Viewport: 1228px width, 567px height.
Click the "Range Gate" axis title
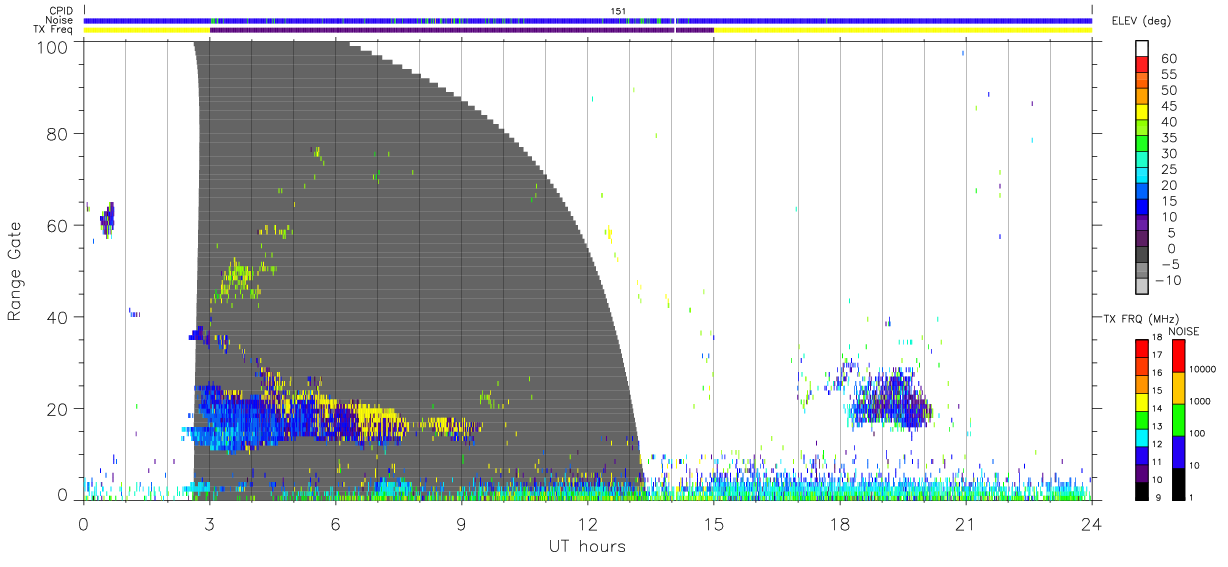point(15,271)
